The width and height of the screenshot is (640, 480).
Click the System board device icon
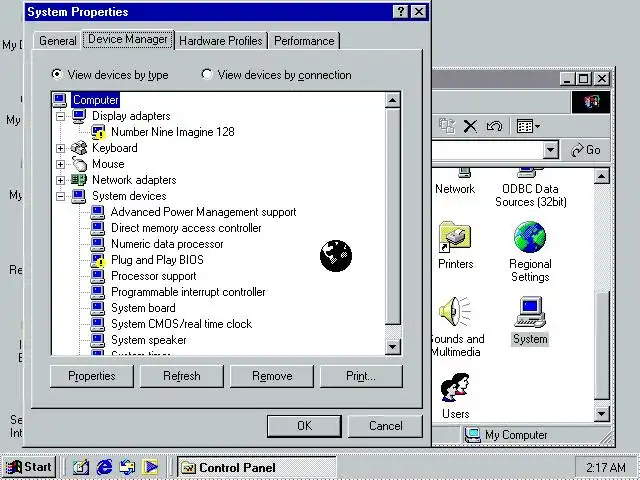click(x=98, y=308)
